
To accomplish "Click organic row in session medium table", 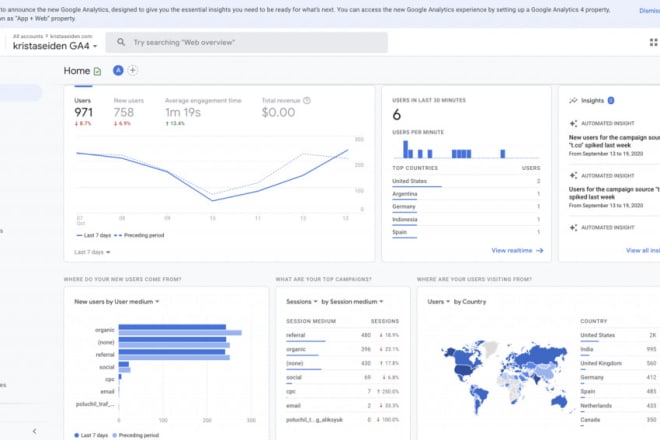I will (342, 349).
